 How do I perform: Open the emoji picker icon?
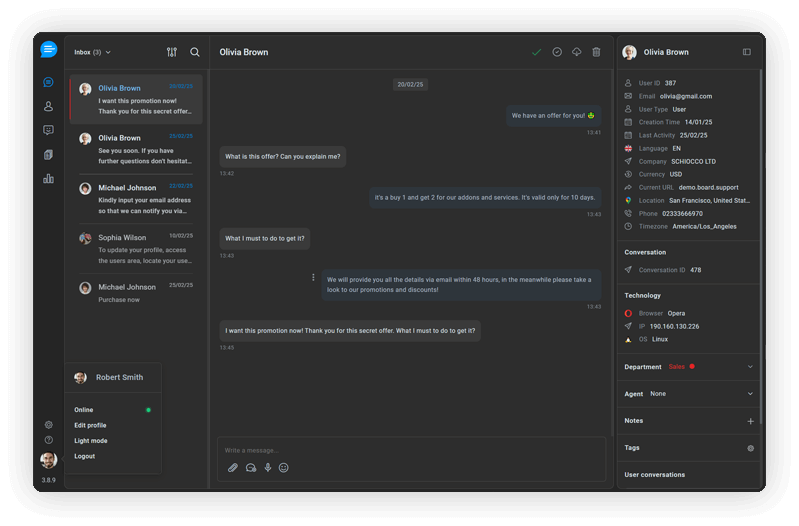click(284, 467)
